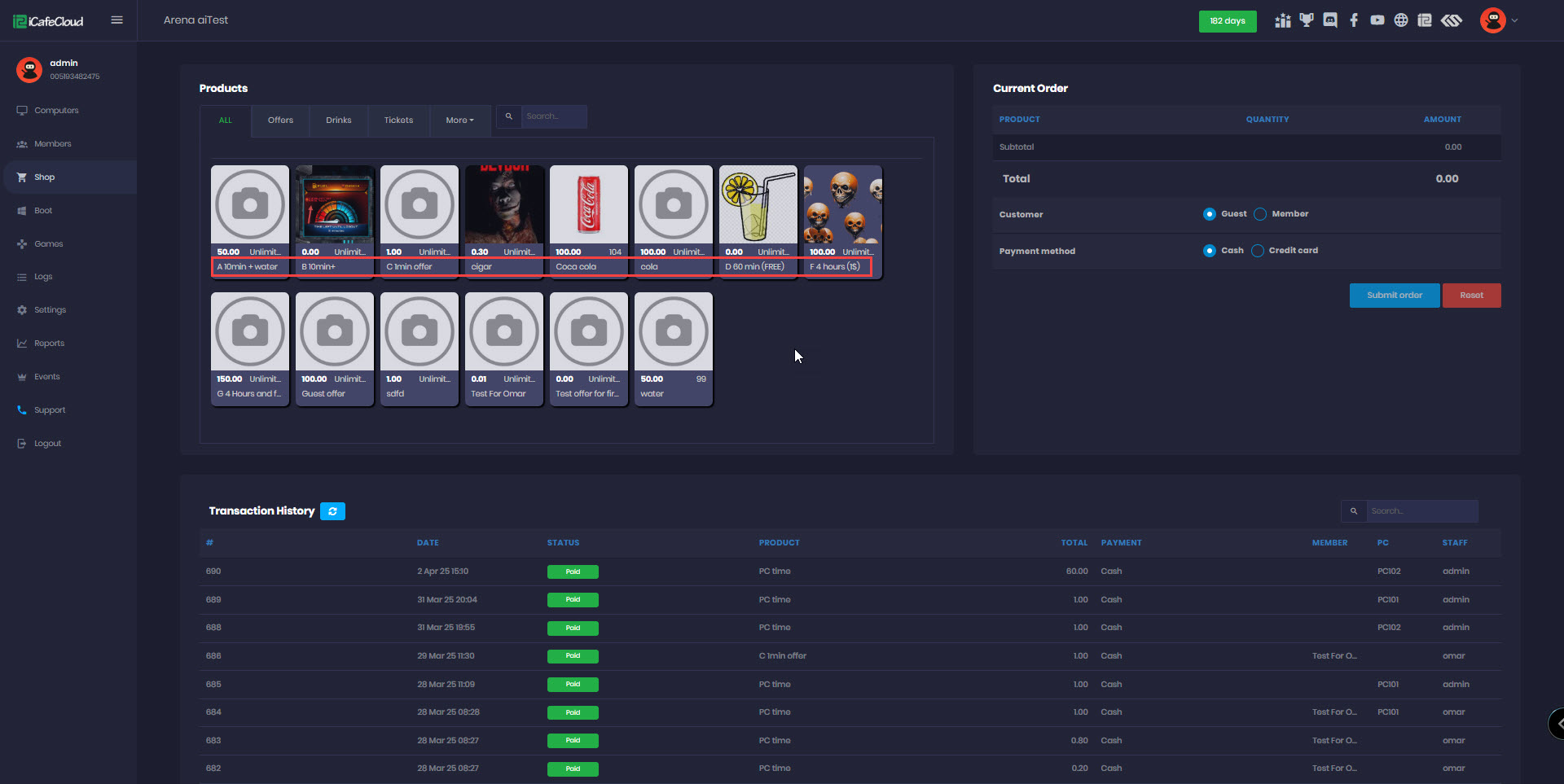The height and width of the screenshot is (784, 1564).
Task: Open the admin avatar account dropdown
Action: click(1498, 20)
